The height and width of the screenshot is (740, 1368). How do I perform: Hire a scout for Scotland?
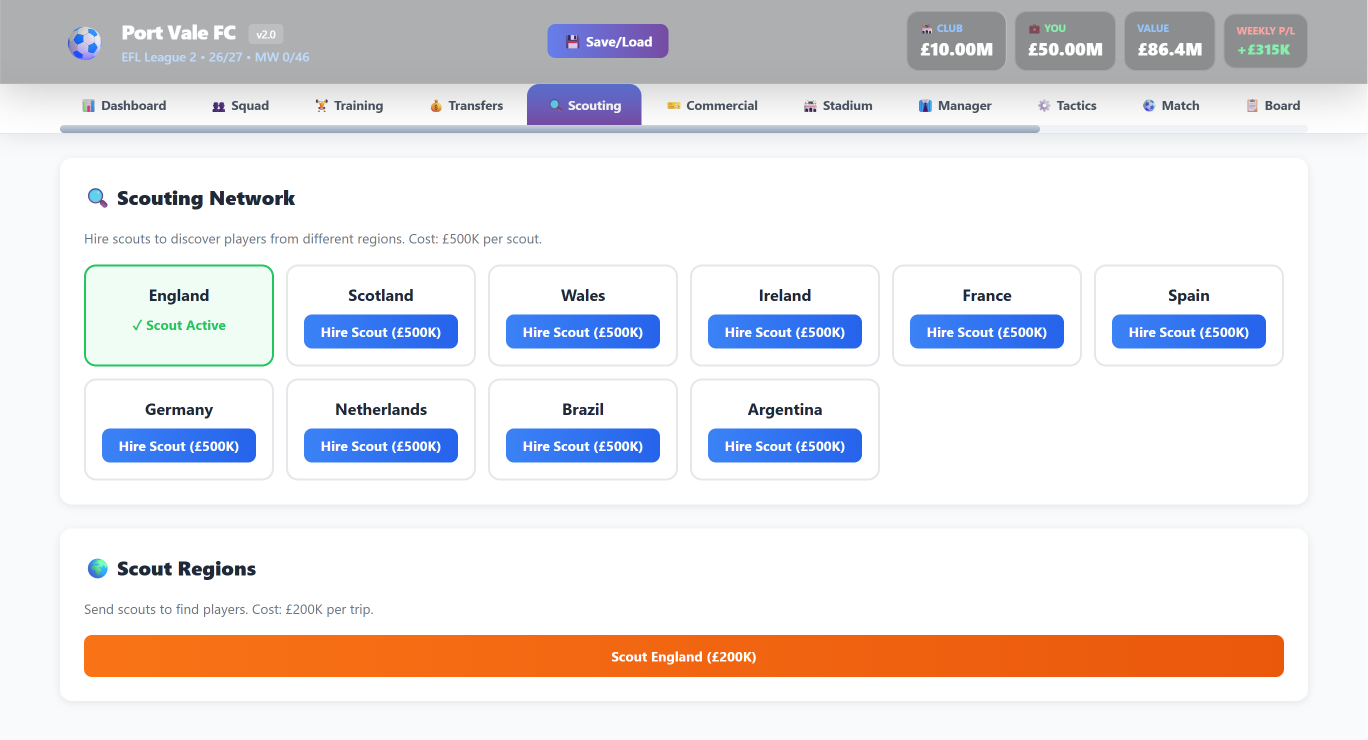coord(381,332)
